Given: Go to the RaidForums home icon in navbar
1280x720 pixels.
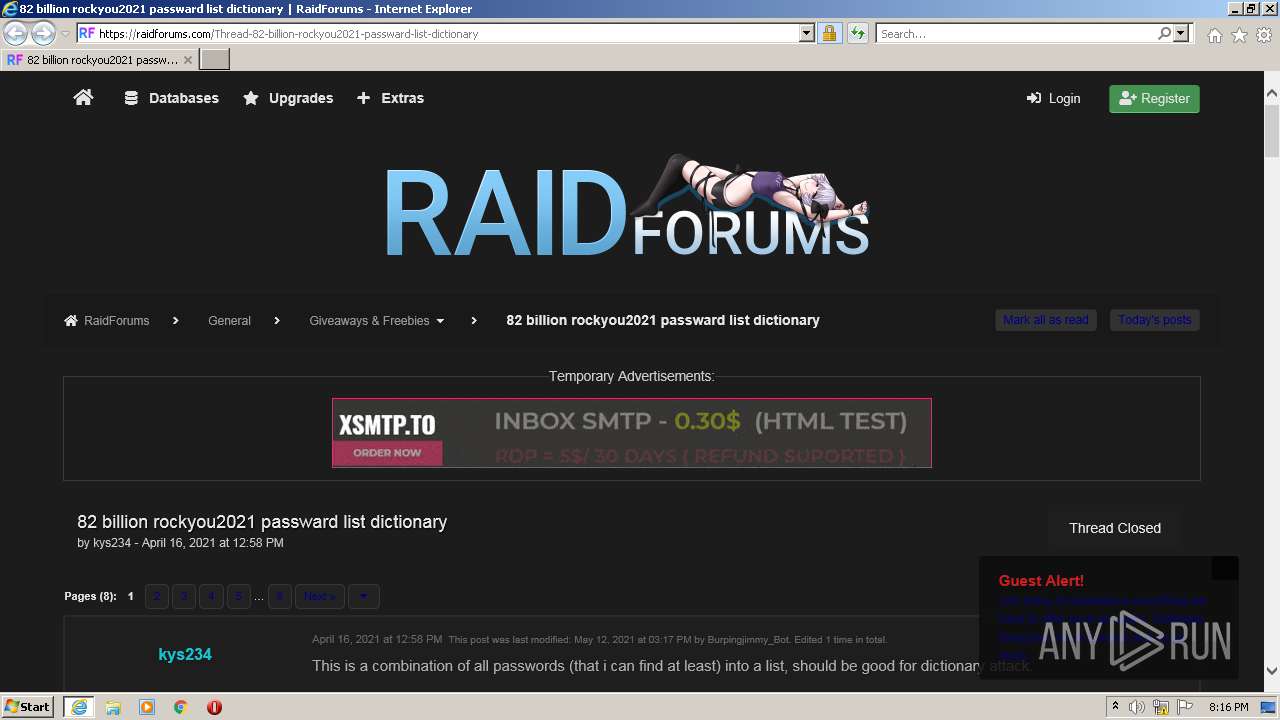Looking at the screenshot, I should tap(83, 98).
